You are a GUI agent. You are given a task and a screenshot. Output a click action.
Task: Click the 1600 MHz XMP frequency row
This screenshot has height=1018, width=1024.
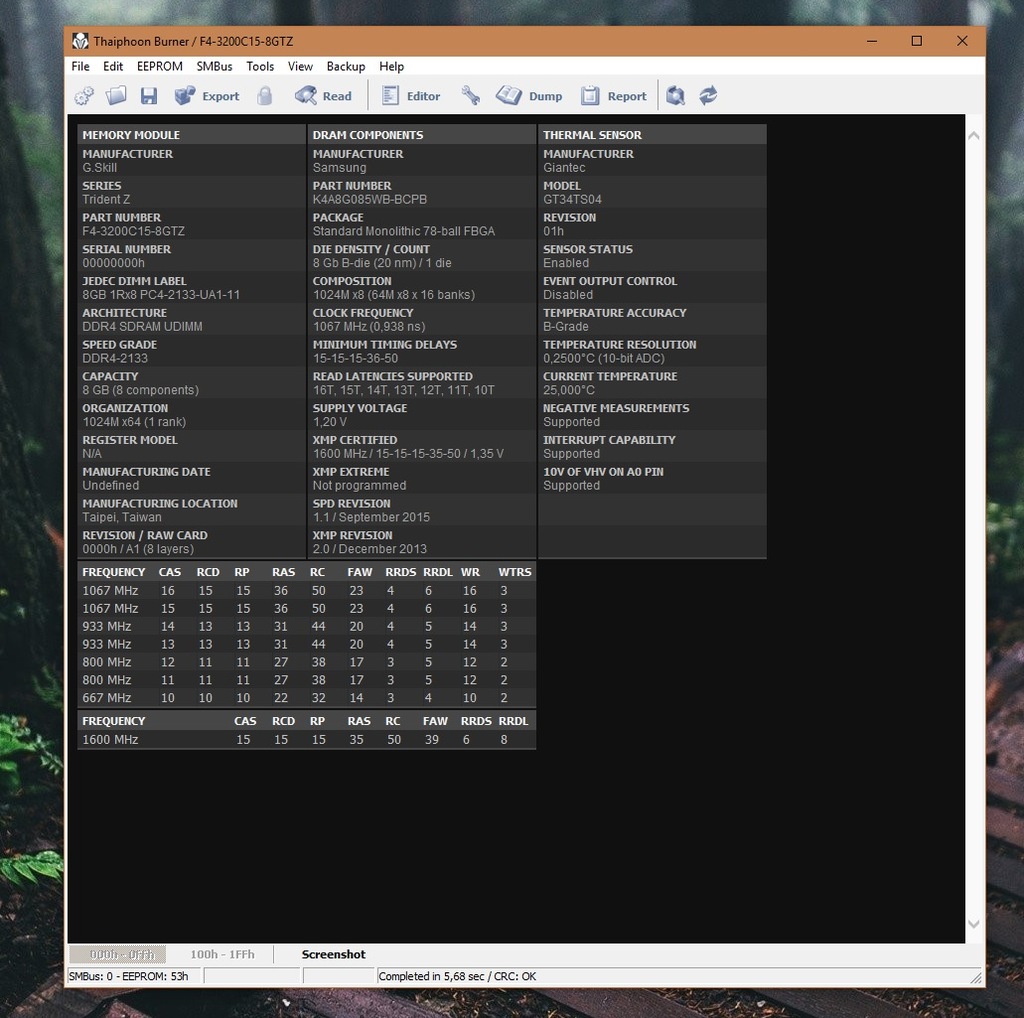click(306, 740)
